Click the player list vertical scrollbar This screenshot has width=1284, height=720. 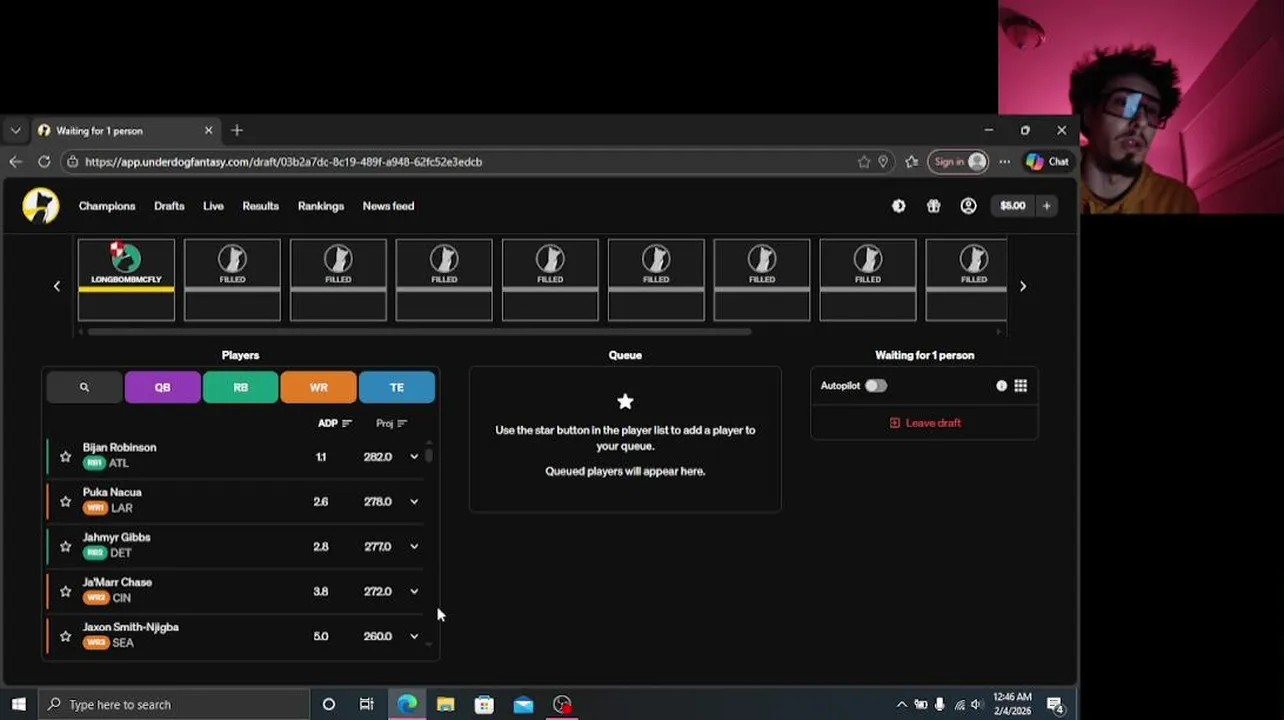coord(428,455)
